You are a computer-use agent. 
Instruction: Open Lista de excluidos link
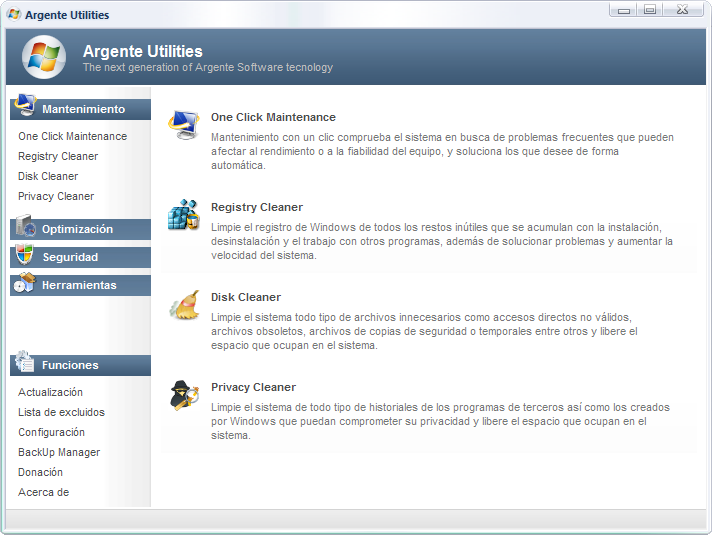point(61,412)
